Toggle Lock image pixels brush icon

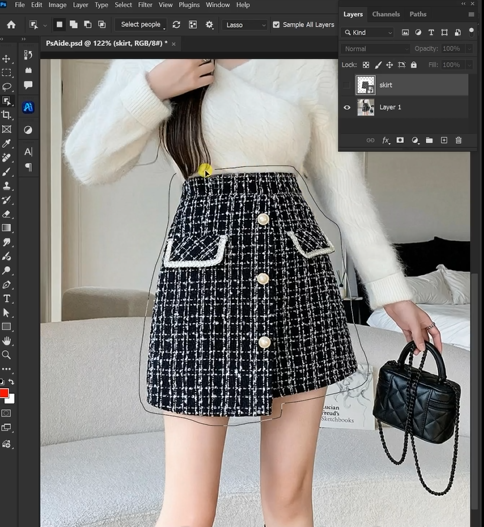(x=378, y=65)
